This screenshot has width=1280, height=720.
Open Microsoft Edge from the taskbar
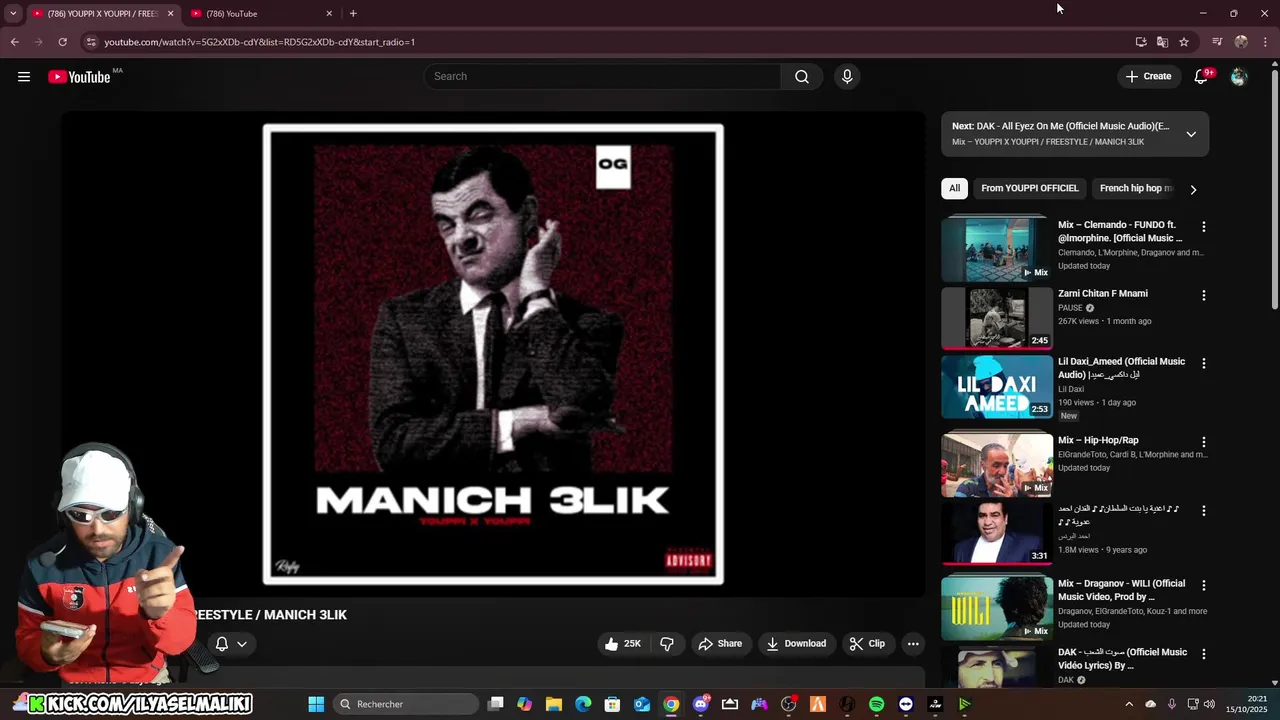coord(583,704)
